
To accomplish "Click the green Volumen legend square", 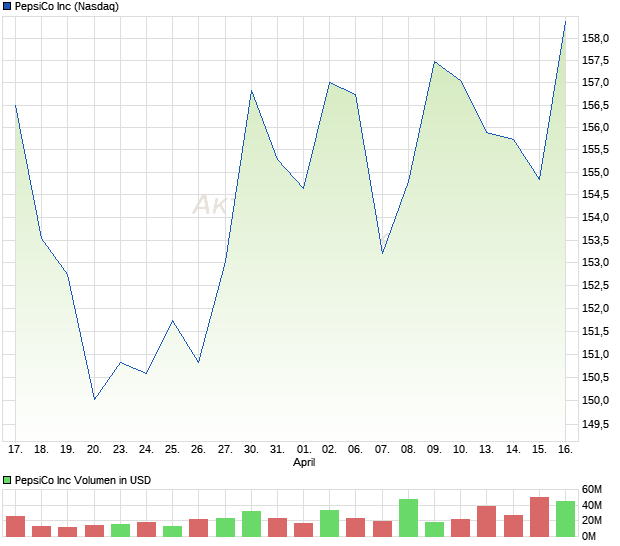I will (x=7, y=480).
